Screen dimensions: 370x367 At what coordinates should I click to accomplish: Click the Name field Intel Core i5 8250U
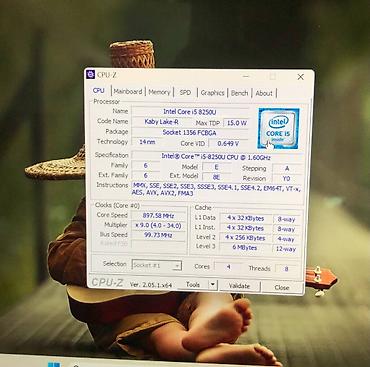pyautogui.click(x=190, y=112)
